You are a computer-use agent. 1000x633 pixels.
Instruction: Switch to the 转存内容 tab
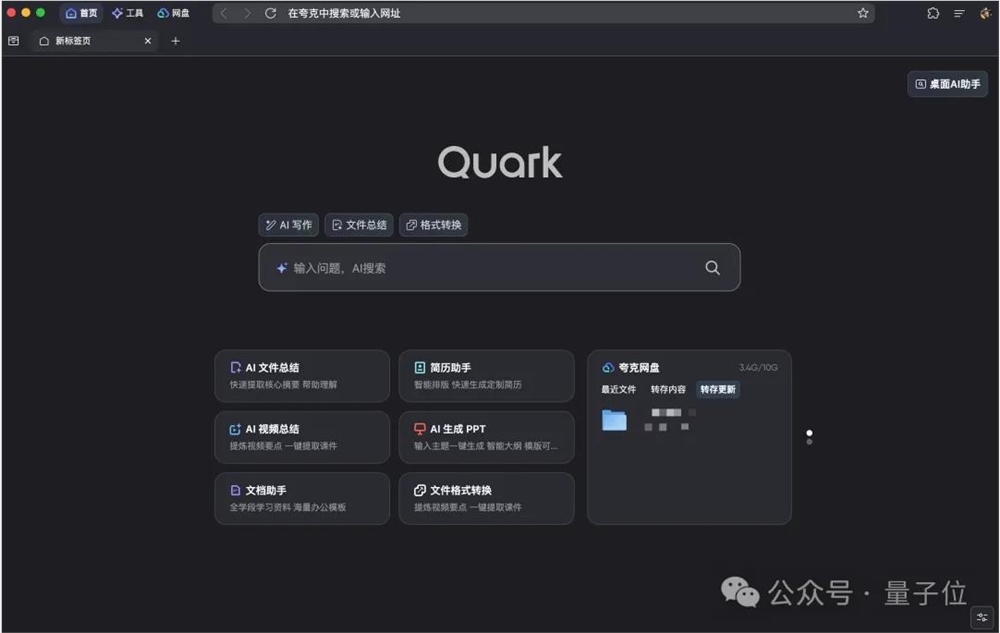coord(666,389)
